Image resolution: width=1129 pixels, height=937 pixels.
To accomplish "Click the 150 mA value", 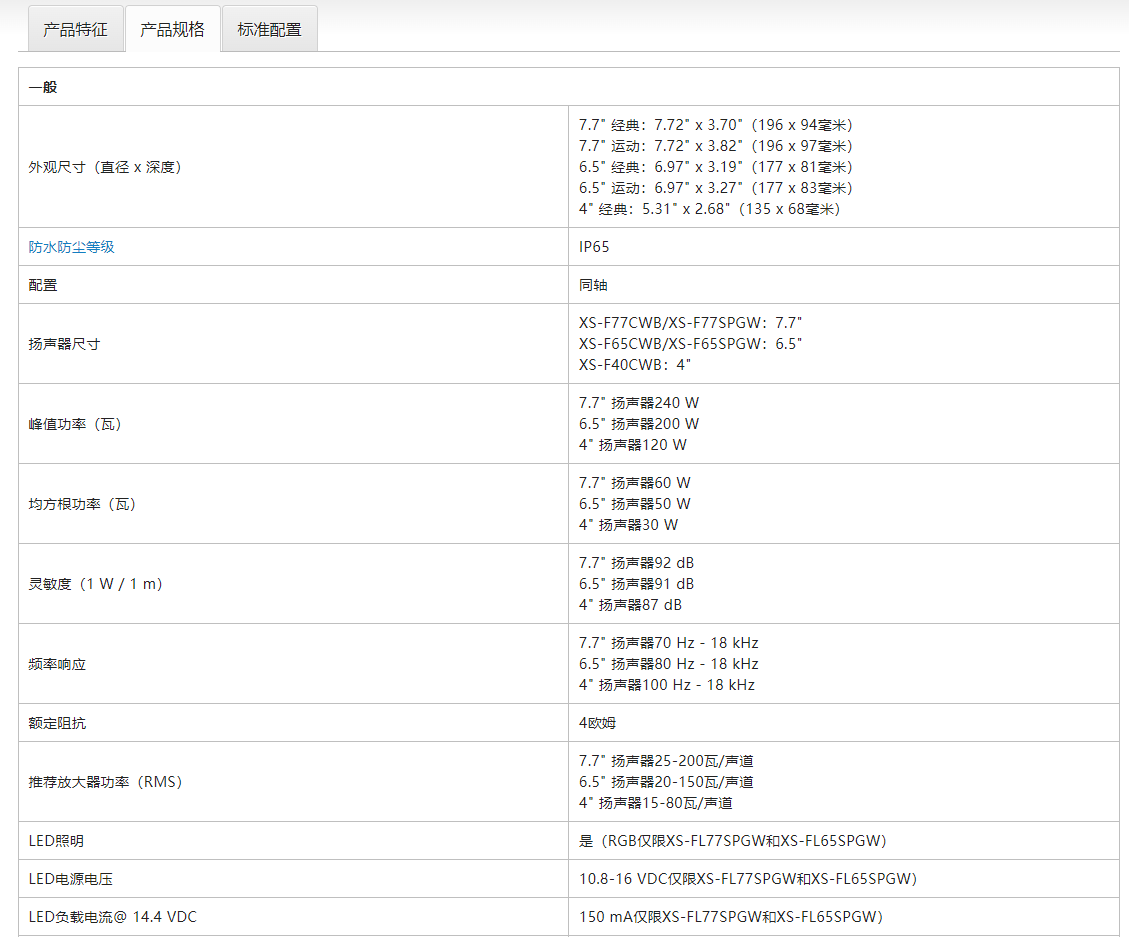I will coord(731,918).
